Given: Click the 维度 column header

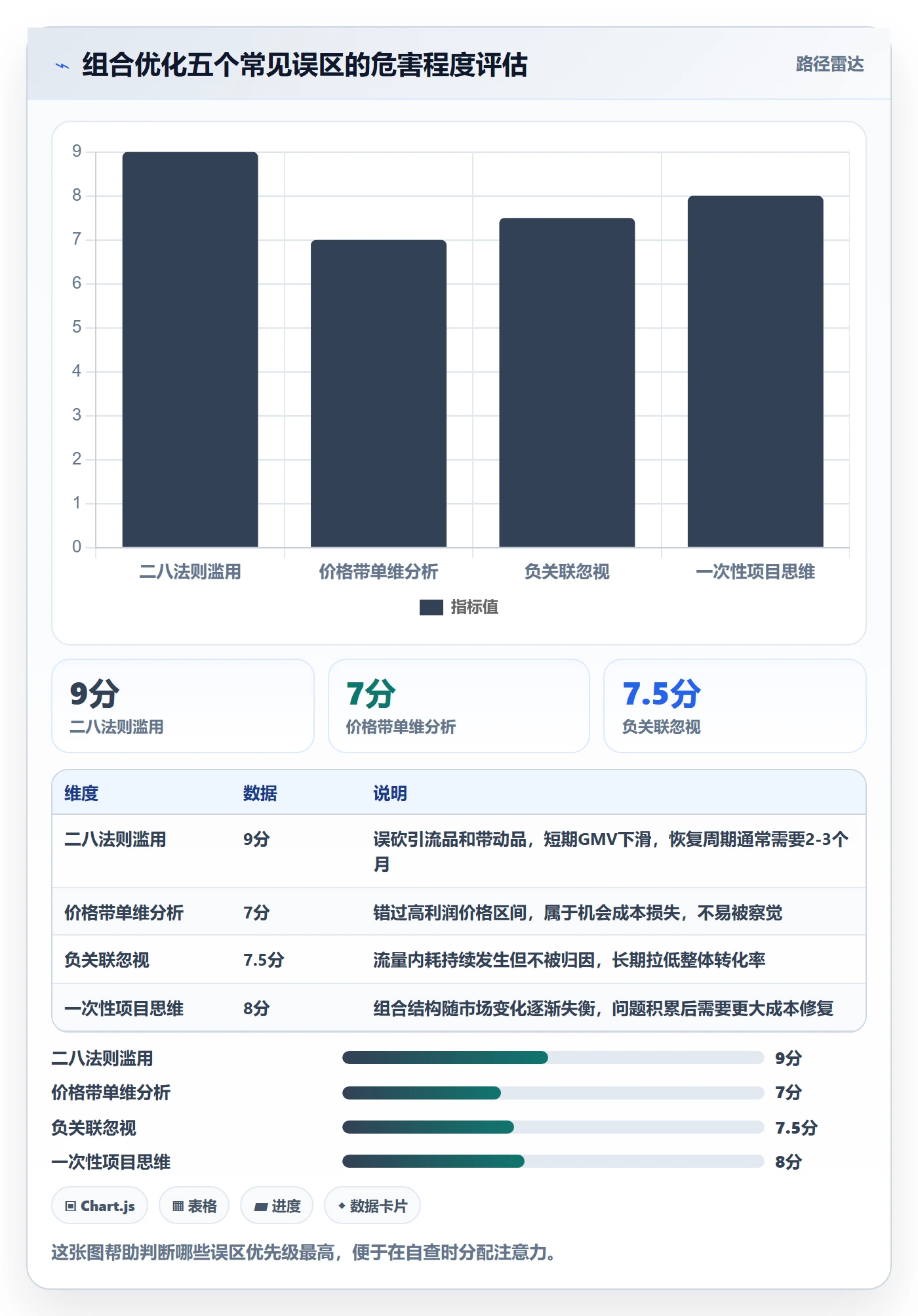Looking at the screenshot, I should pyautogui.click(x=81, y=793).
